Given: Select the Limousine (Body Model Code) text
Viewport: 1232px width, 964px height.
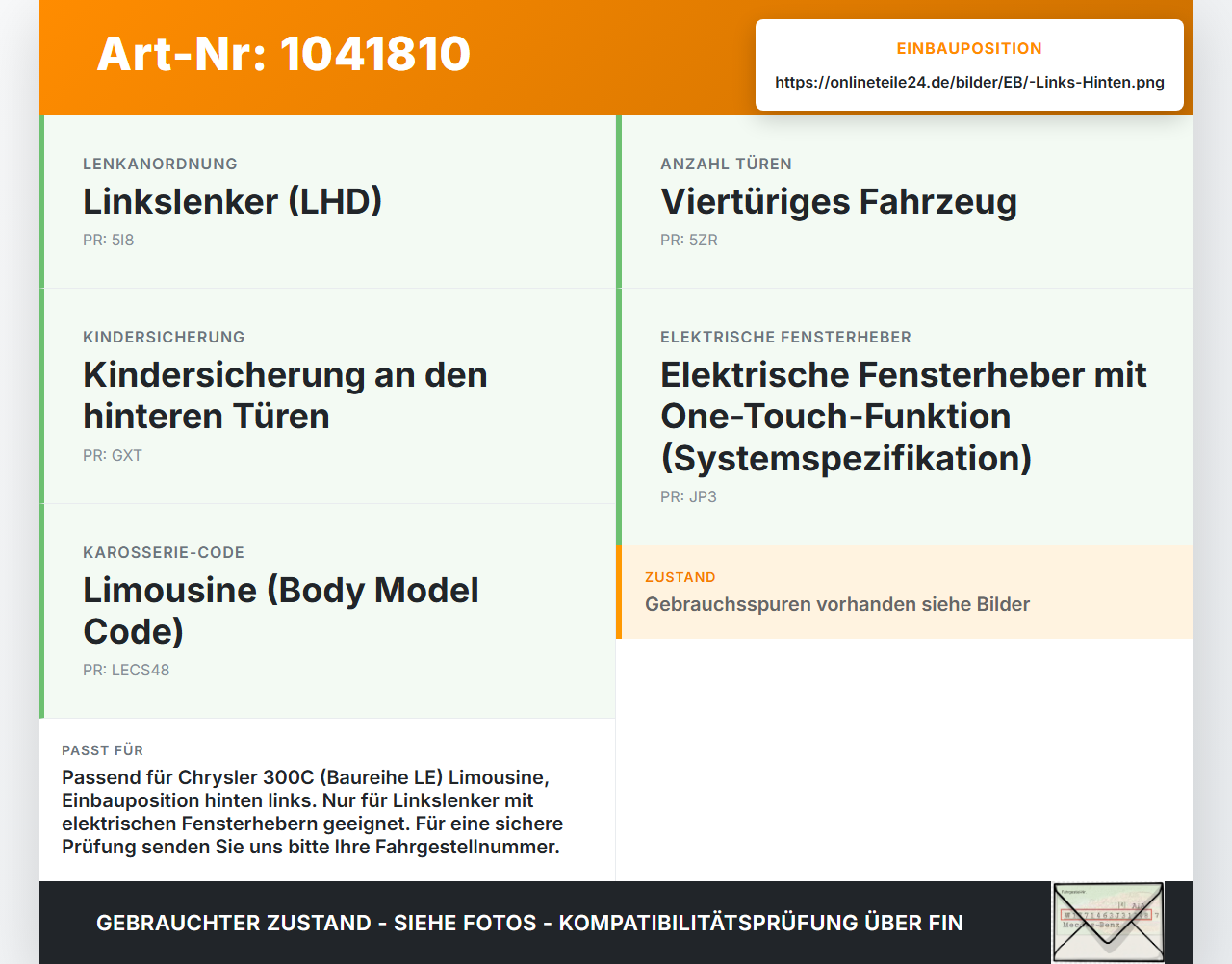Looking at the screenshot, I should (280, 610).
